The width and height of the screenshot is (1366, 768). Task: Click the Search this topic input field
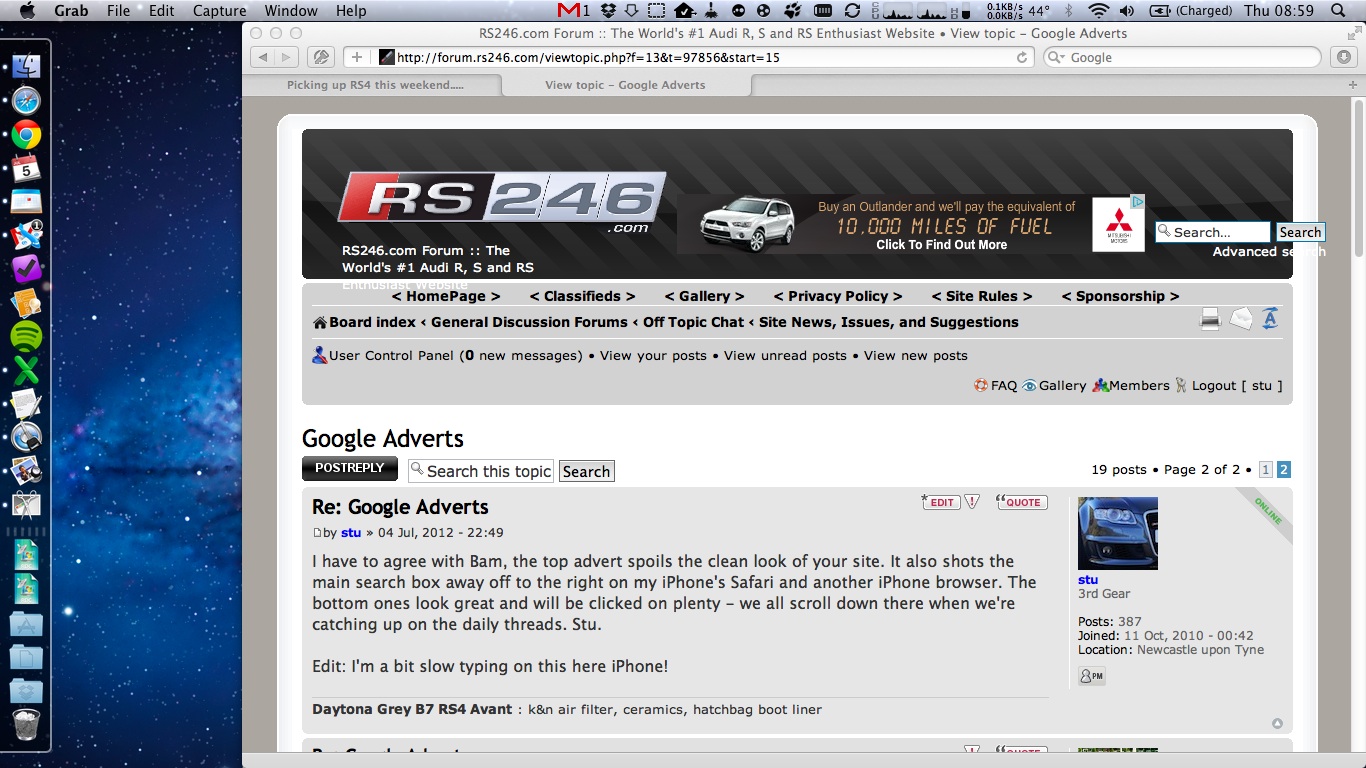tap(481, 471)
